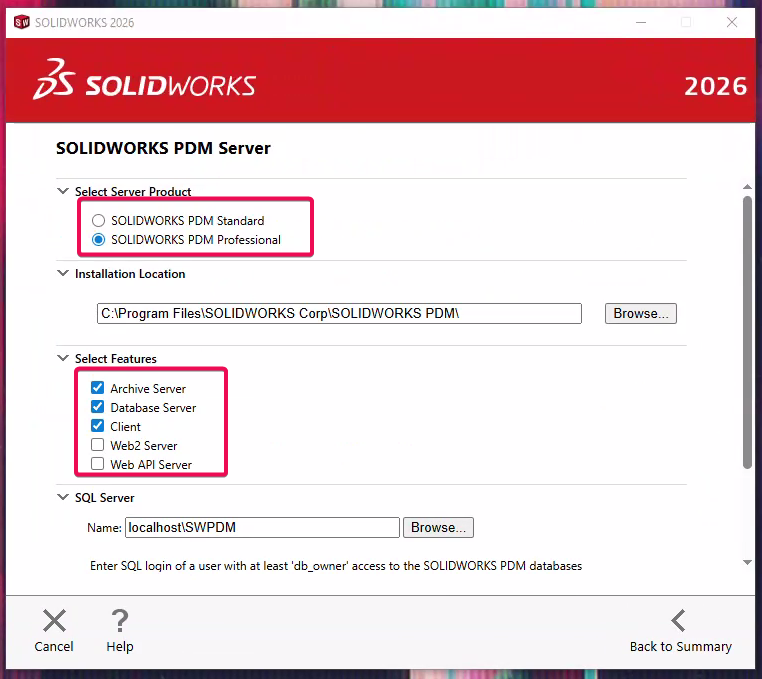Browse for the SQL Server name
Image resolution: width=762 pixels, height=679 pixels.
(x=437, y=527)
